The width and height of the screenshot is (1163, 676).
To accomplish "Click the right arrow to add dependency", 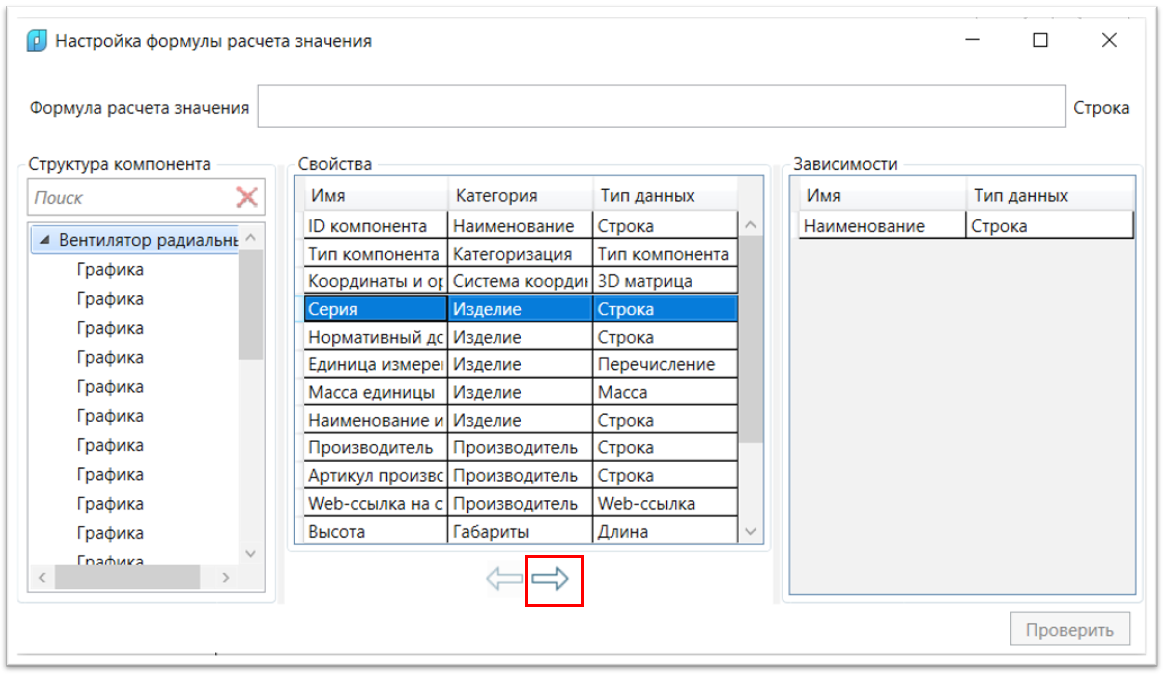I will [x=550, y=580].
